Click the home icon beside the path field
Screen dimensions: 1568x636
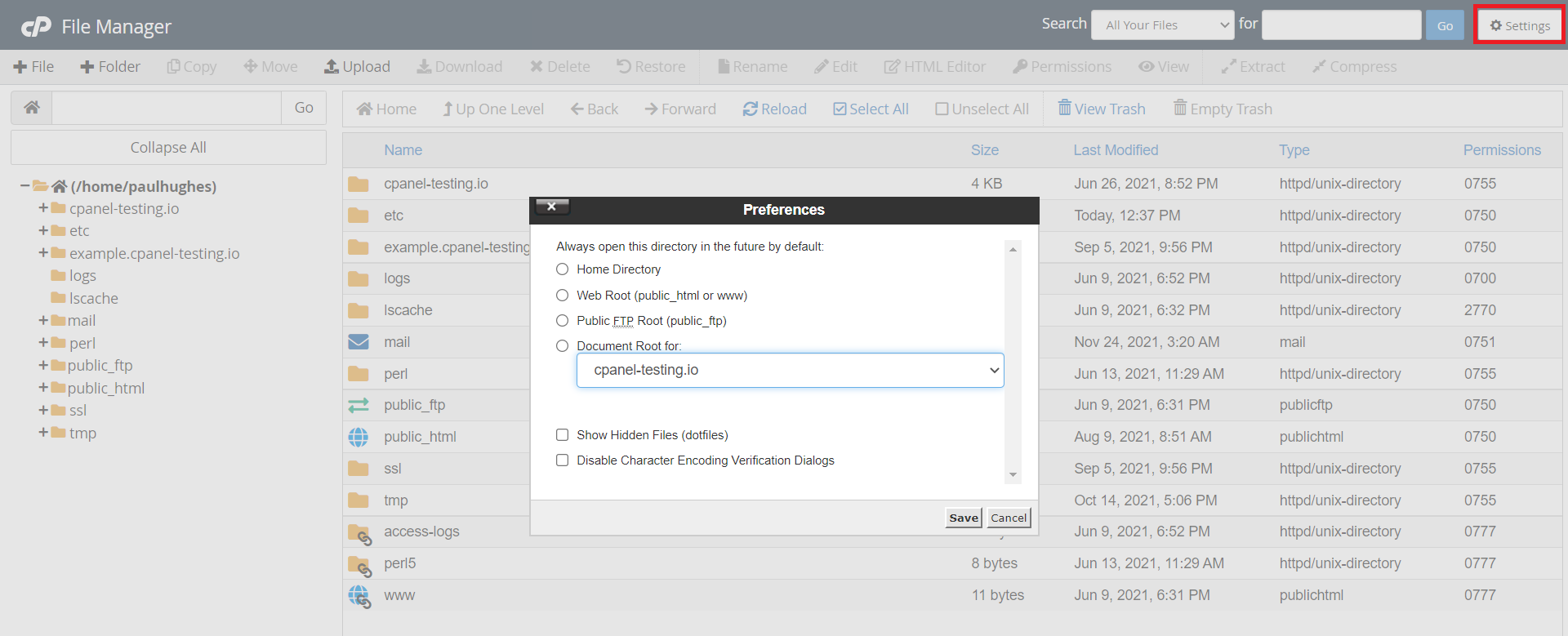(32, 108)
